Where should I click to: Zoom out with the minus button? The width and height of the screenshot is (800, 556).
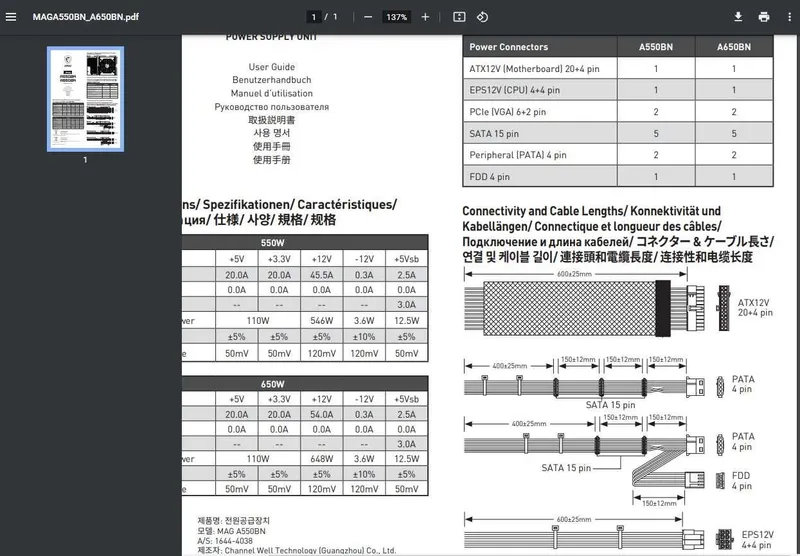368,17
